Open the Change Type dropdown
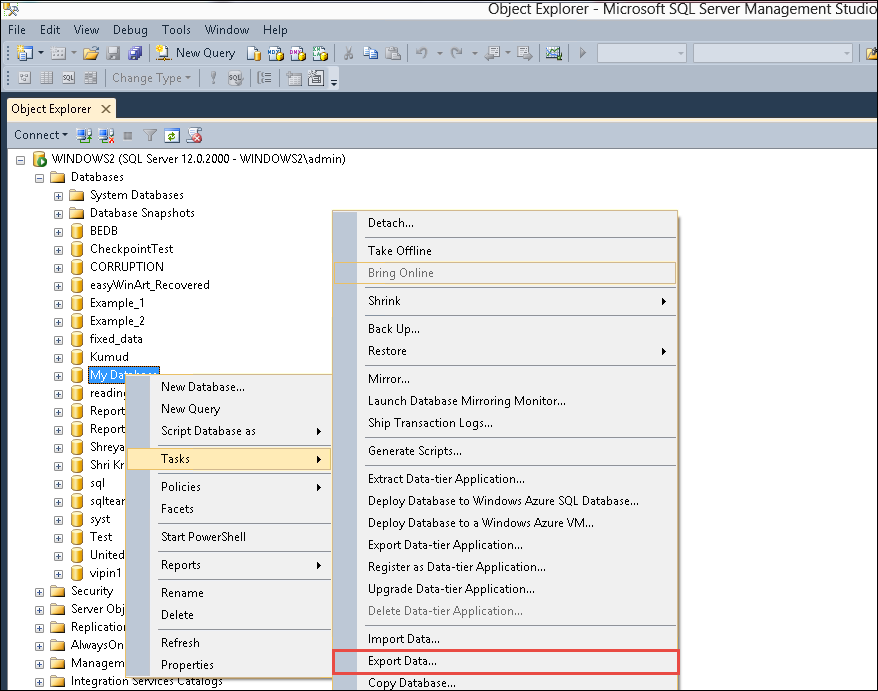The width and height of the screenshot is (878, 691). (x=151, y=78)
